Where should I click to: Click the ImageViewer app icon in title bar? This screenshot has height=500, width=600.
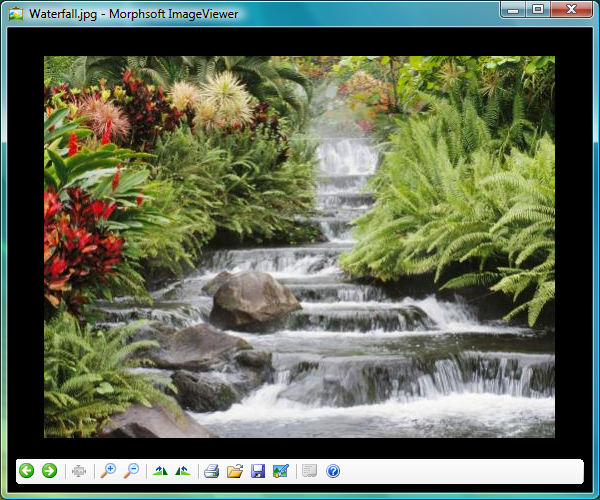coord(16,14)
